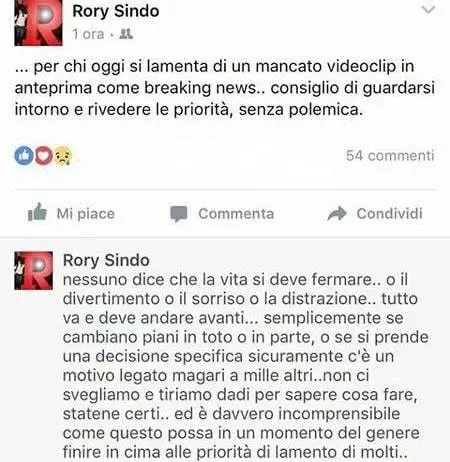Click the red heart Love reaction
Image resolution: width=450 pixels, height=462 pixels.
pyautogui.click(x=44, y=155)
